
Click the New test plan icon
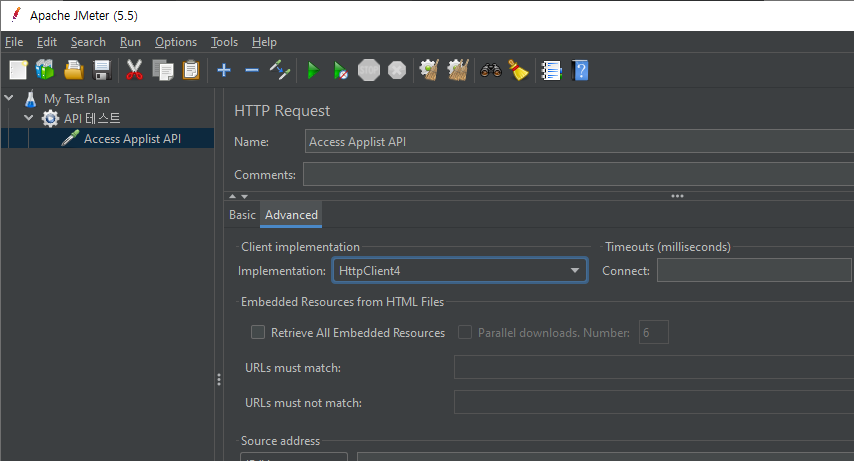point(18,70)
